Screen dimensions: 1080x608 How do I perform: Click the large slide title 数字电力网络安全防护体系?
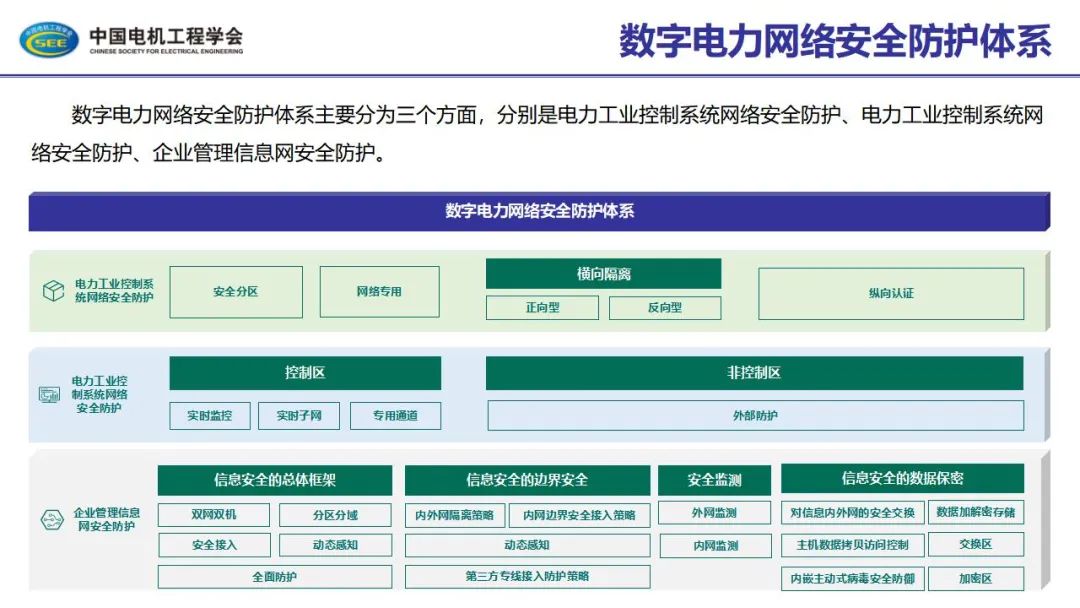[x=835, y=40]
